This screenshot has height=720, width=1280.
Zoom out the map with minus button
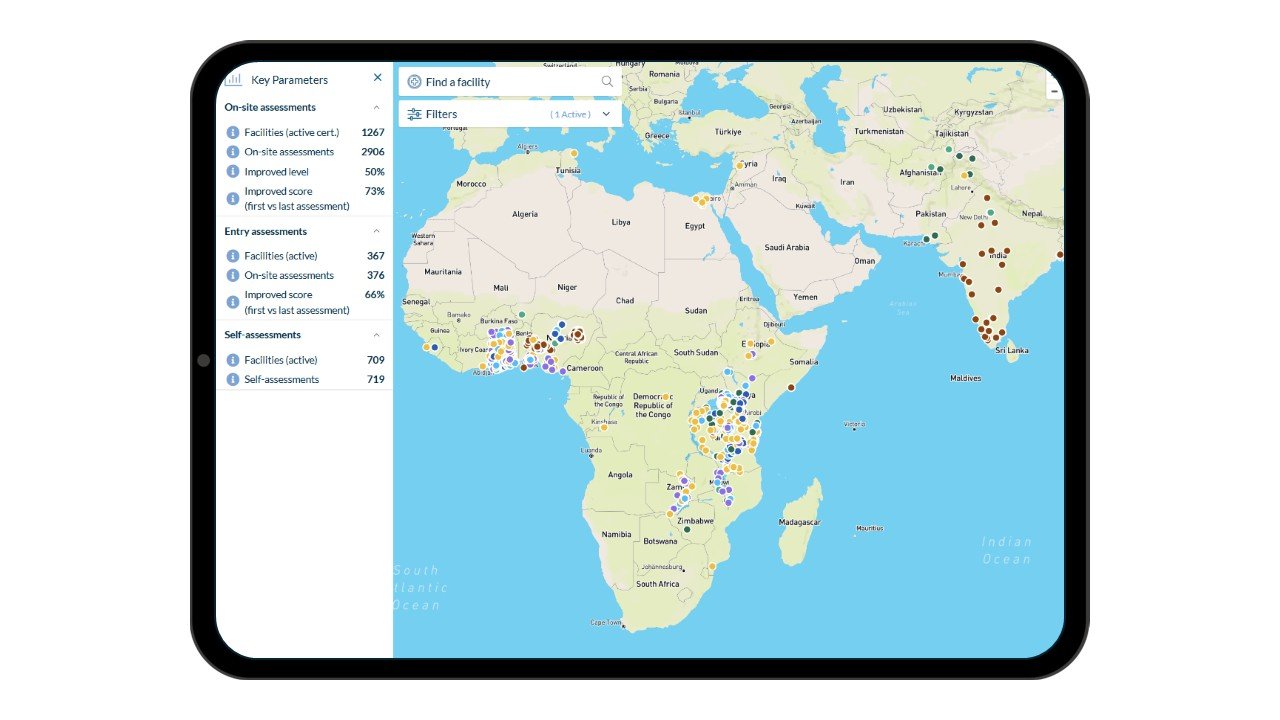(1054, 90)
